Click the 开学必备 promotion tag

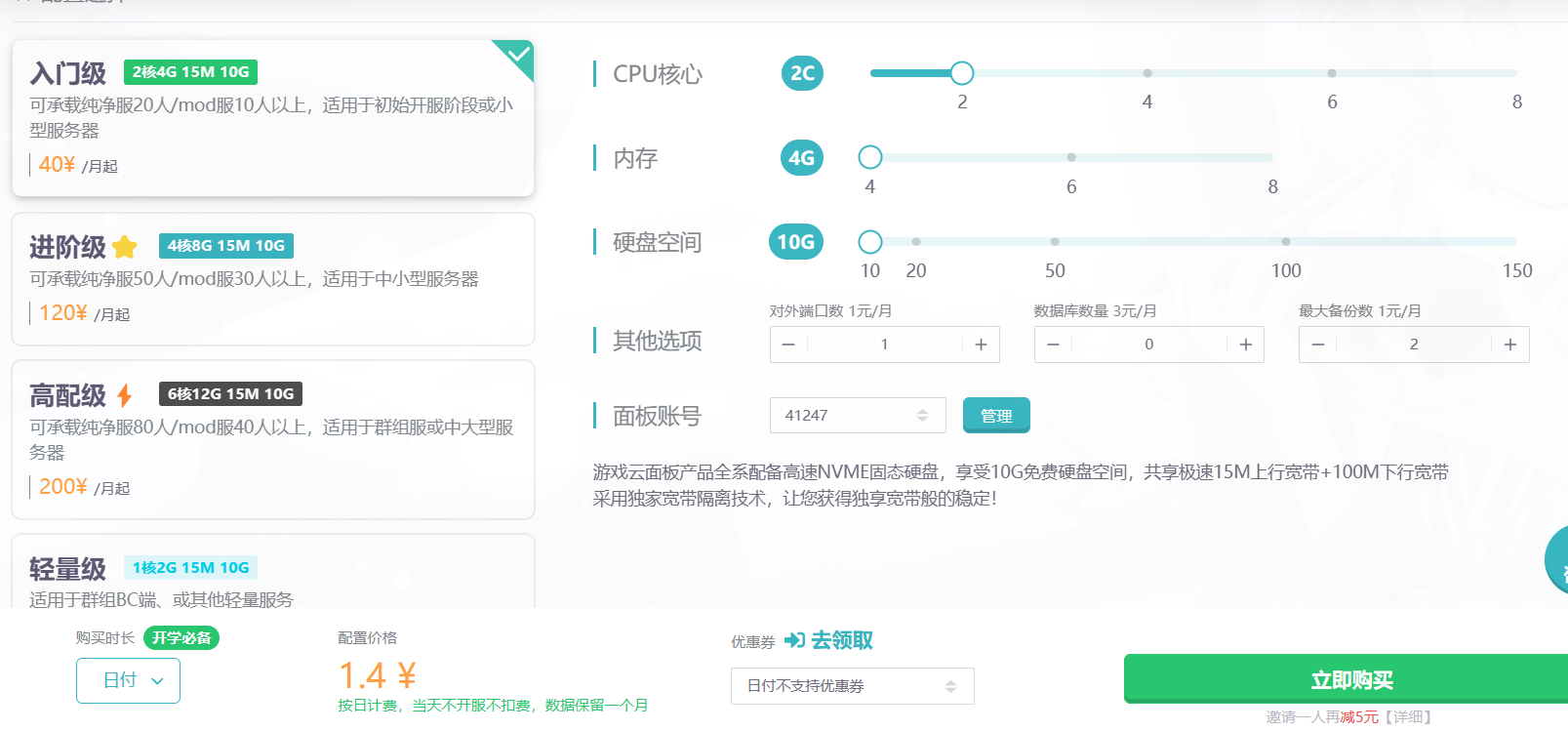click(x=181, y=637)
